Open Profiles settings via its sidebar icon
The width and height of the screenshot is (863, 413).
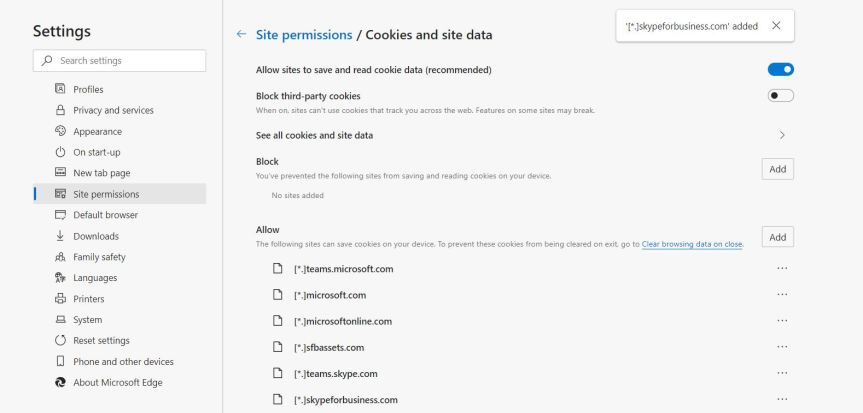pyautogui.click(x=60, y=89)
